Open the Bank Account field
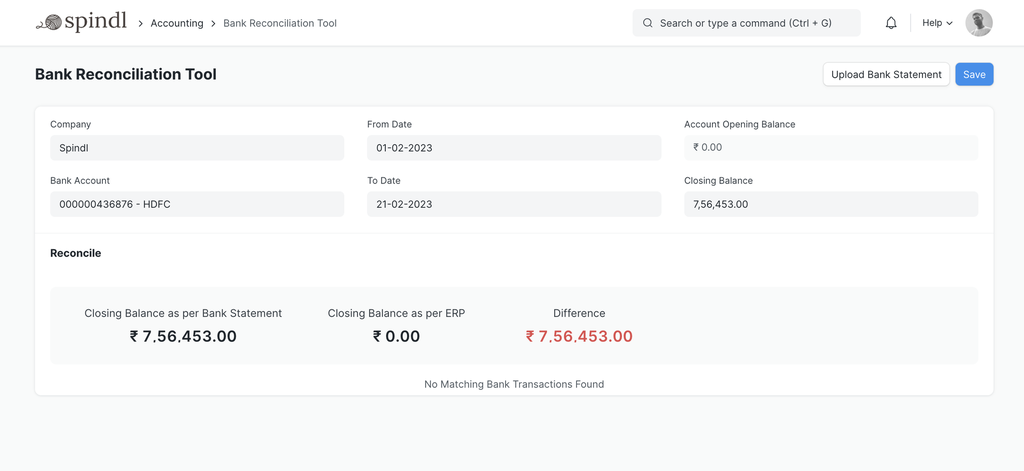This screenshot has width=1024, height=471. click(197, 204)
